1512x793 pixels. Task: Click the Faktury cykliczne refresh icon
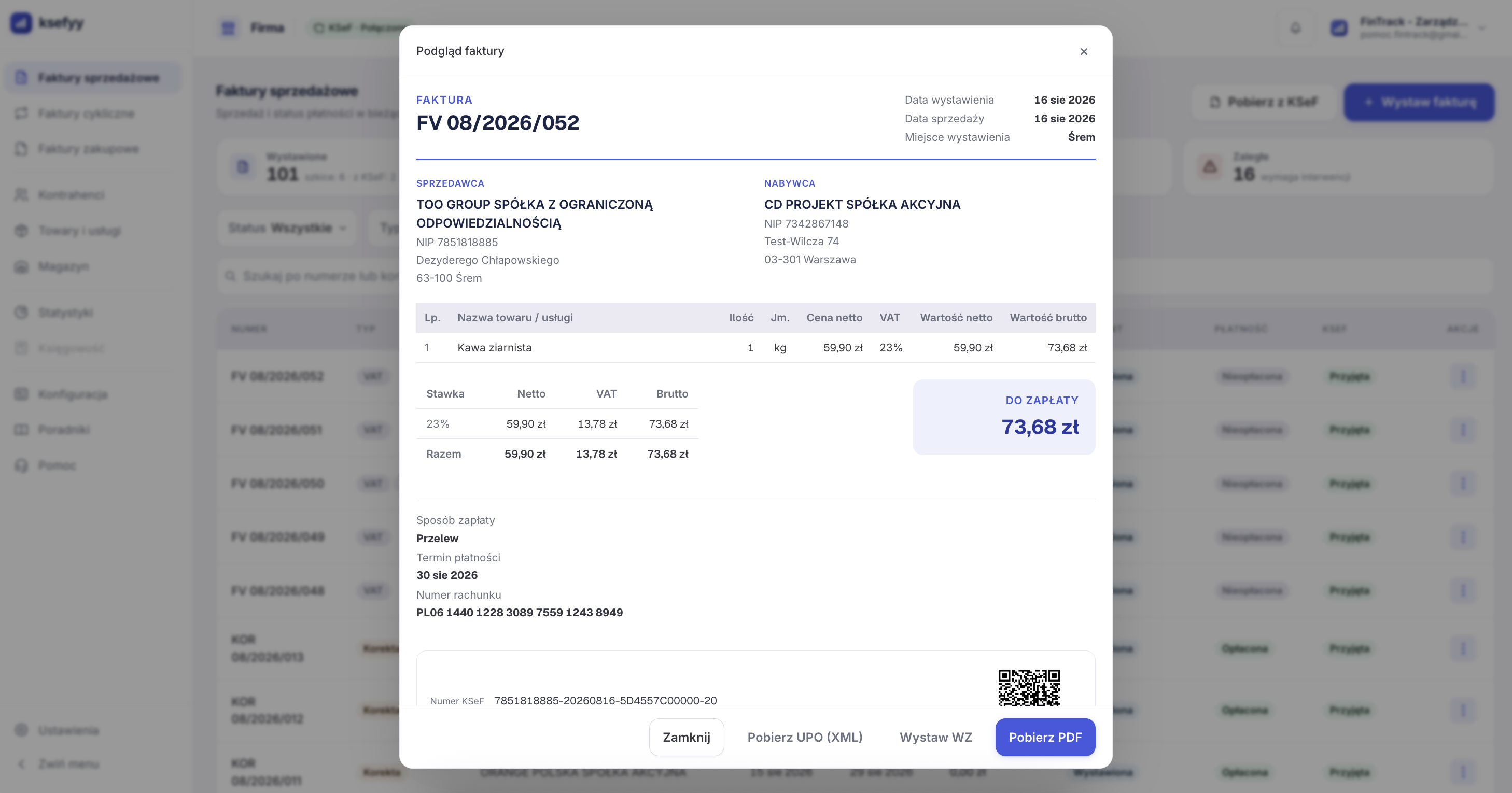[x=21, y=113]
